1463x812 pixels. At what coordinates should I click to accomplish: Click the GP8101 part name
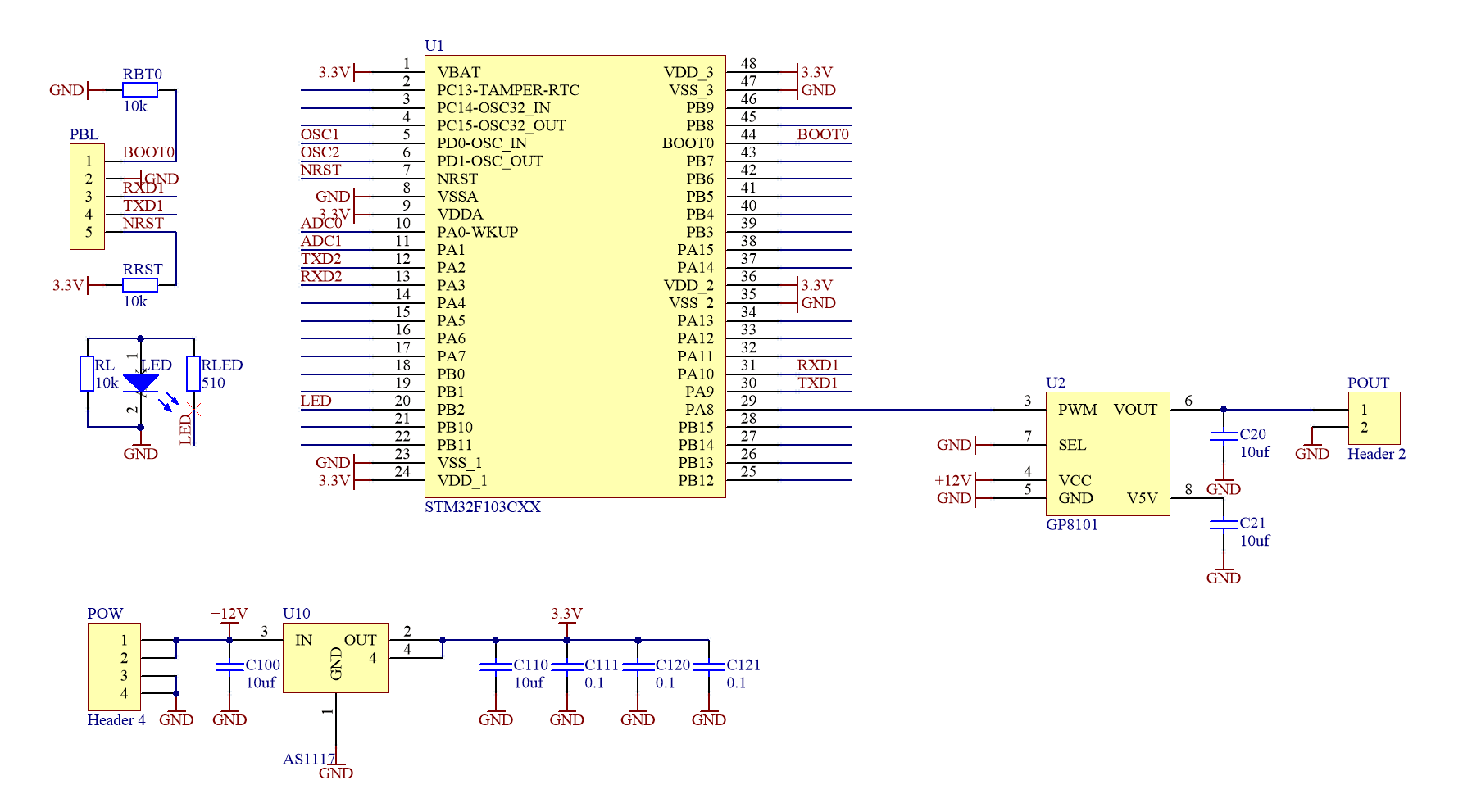tap(1072, 524)
